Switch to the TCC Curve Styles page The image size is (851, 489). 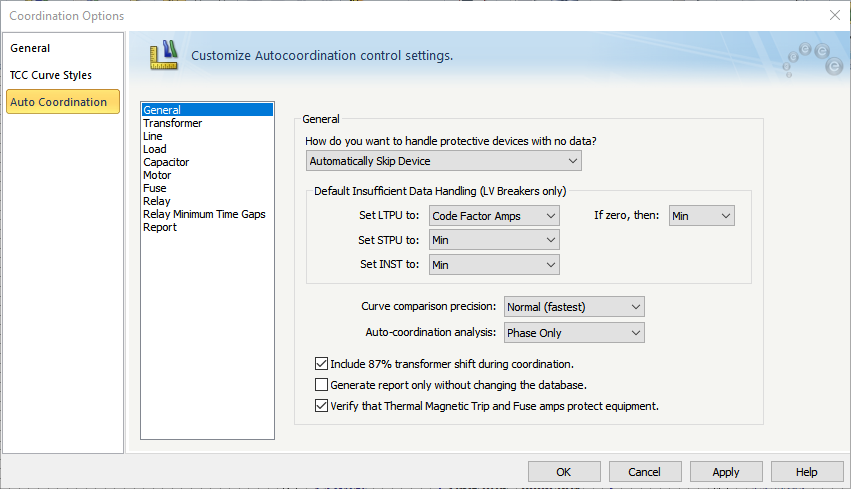(51, 75)
